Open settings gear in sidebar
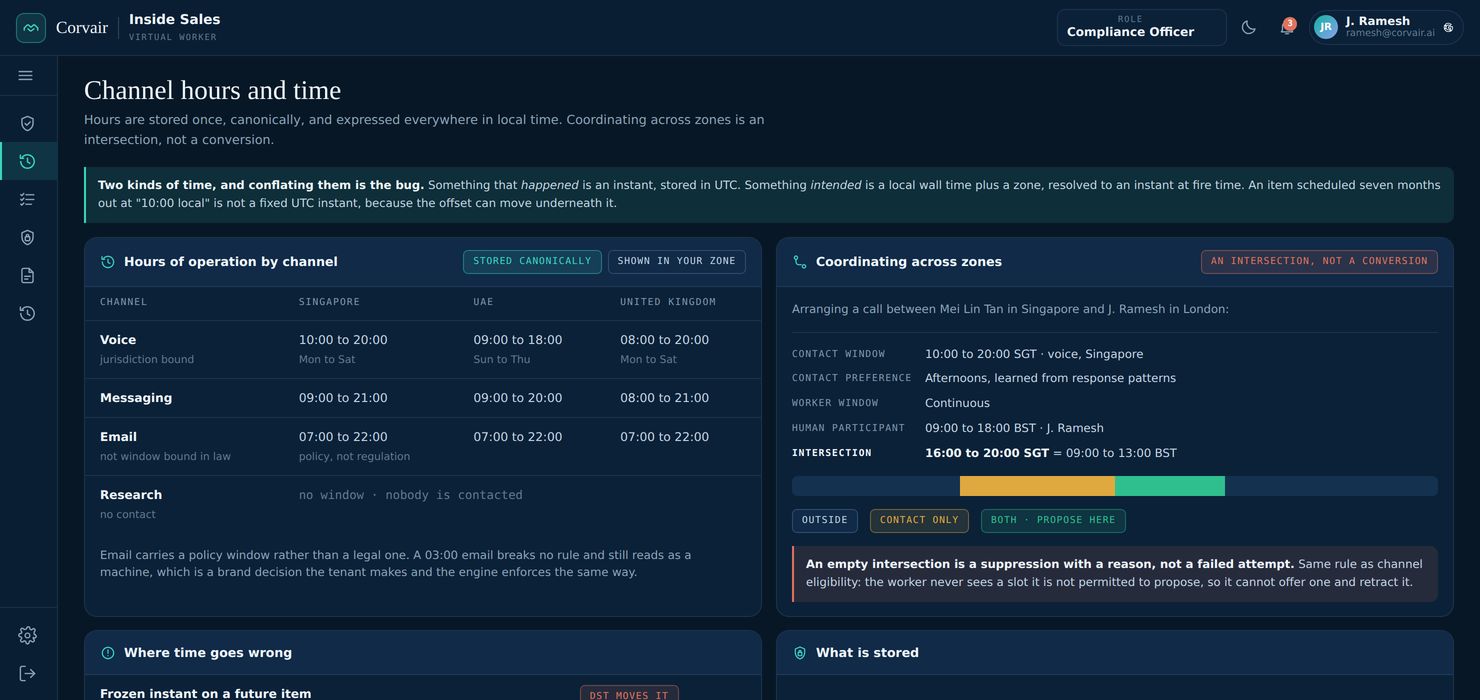 click(x=27, y=635)
